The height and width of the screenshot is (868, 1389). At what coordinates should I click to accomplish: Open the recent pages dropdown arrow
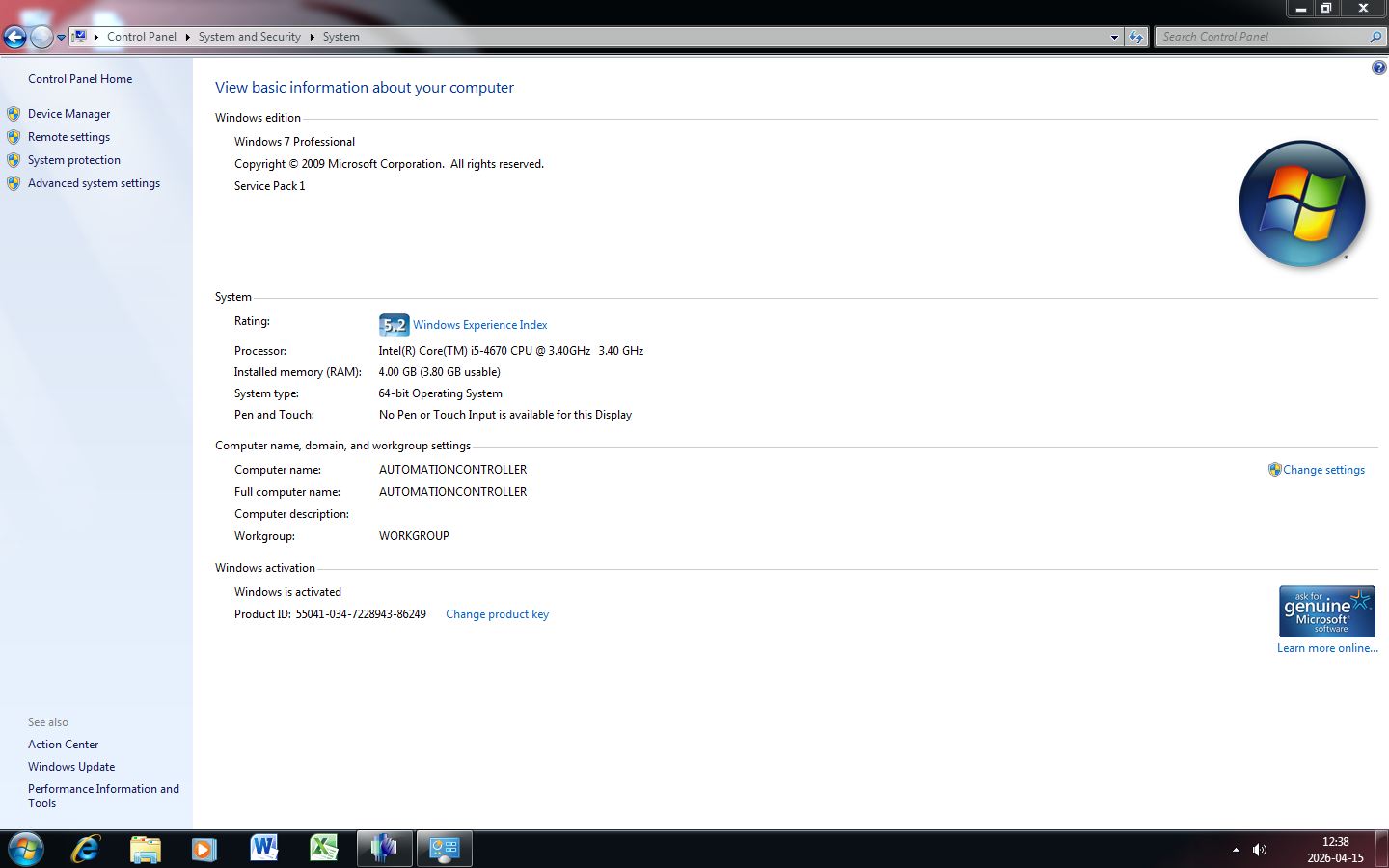click(x=61, y=38)
